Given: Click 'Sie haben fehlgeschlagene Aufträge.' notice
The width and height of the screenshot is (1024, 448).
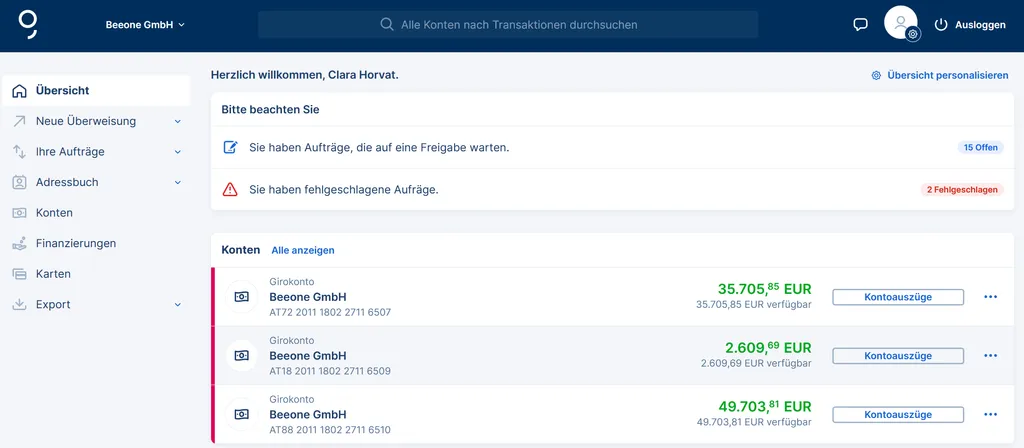Looking at the screenshot, I should pos(344,190).
